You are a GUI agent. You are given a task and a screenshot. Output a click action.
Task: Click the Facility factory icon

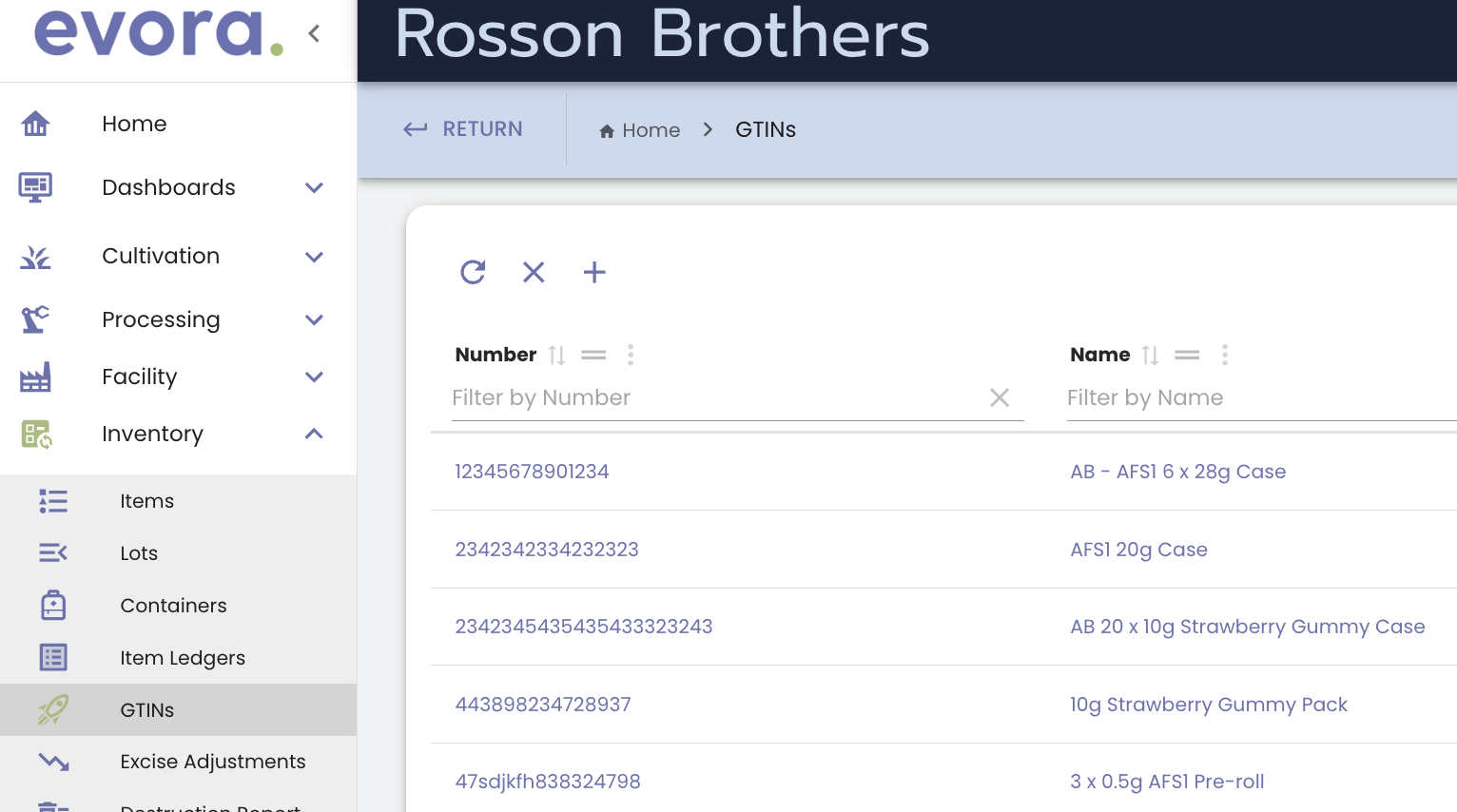(35, 377)
